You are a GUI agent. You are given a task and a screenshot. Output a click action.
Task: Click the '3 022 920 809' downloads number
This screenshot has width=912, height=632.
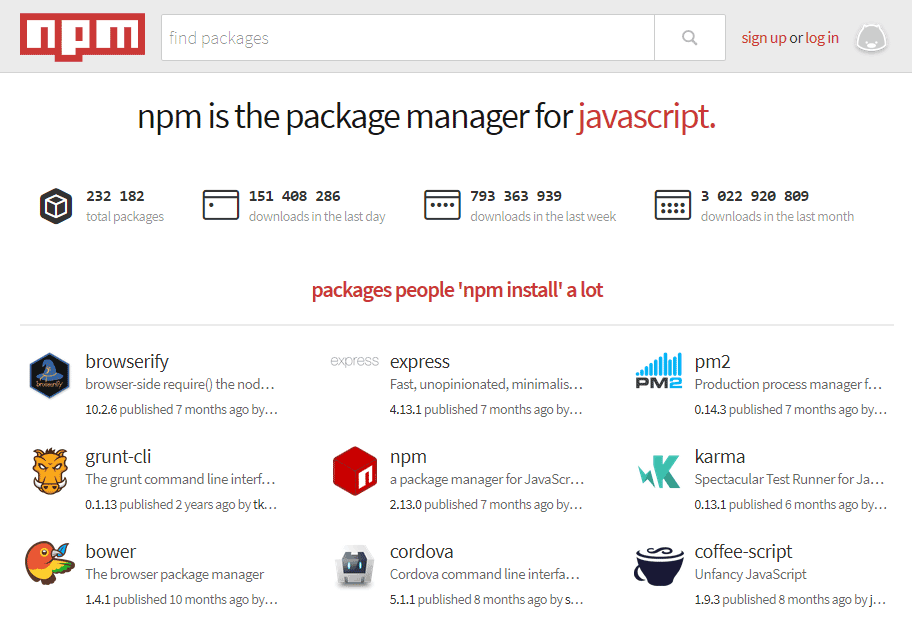click(755, 197)
